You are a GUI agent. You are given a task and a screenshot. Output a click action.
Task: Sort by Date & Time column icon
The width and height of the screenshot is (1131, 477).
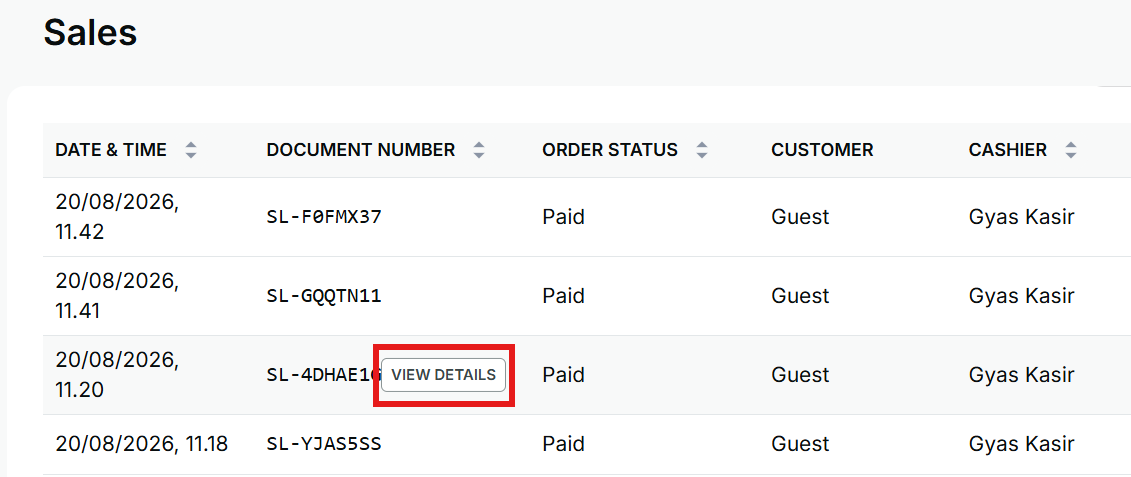pyautogui.click(x=190, y=150)
